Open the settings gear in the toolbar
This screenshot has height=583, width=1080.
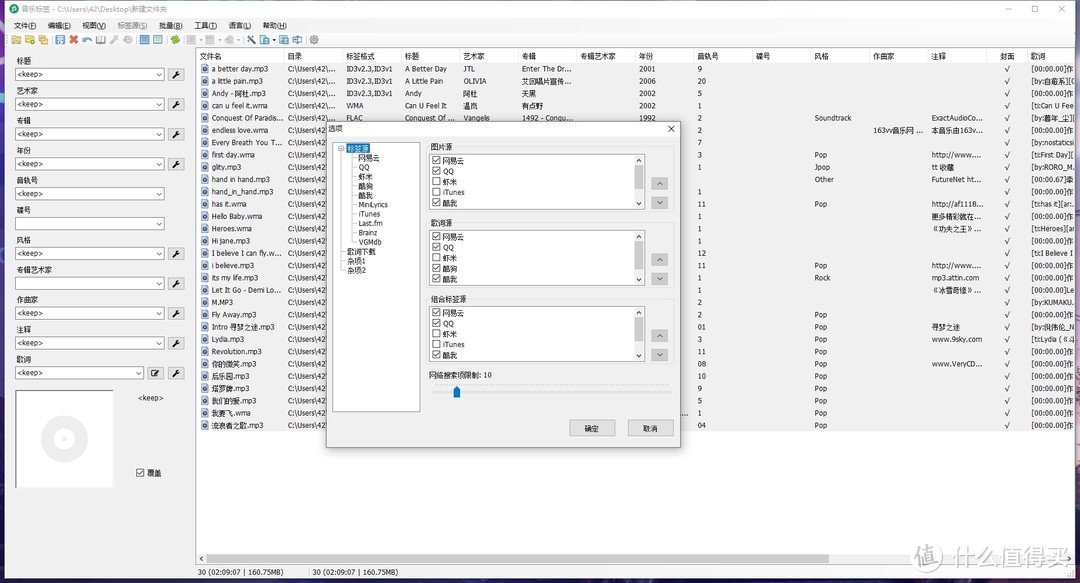(314, 40)
